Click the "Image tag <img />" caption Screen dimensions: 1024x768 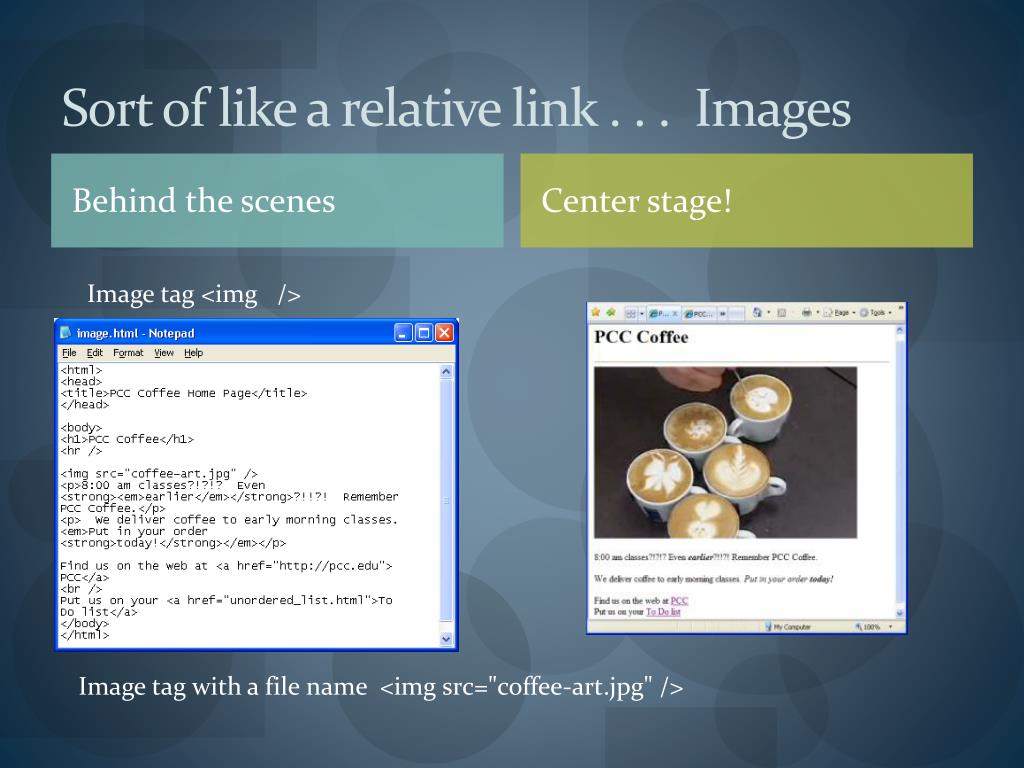[x=194, y=294]
